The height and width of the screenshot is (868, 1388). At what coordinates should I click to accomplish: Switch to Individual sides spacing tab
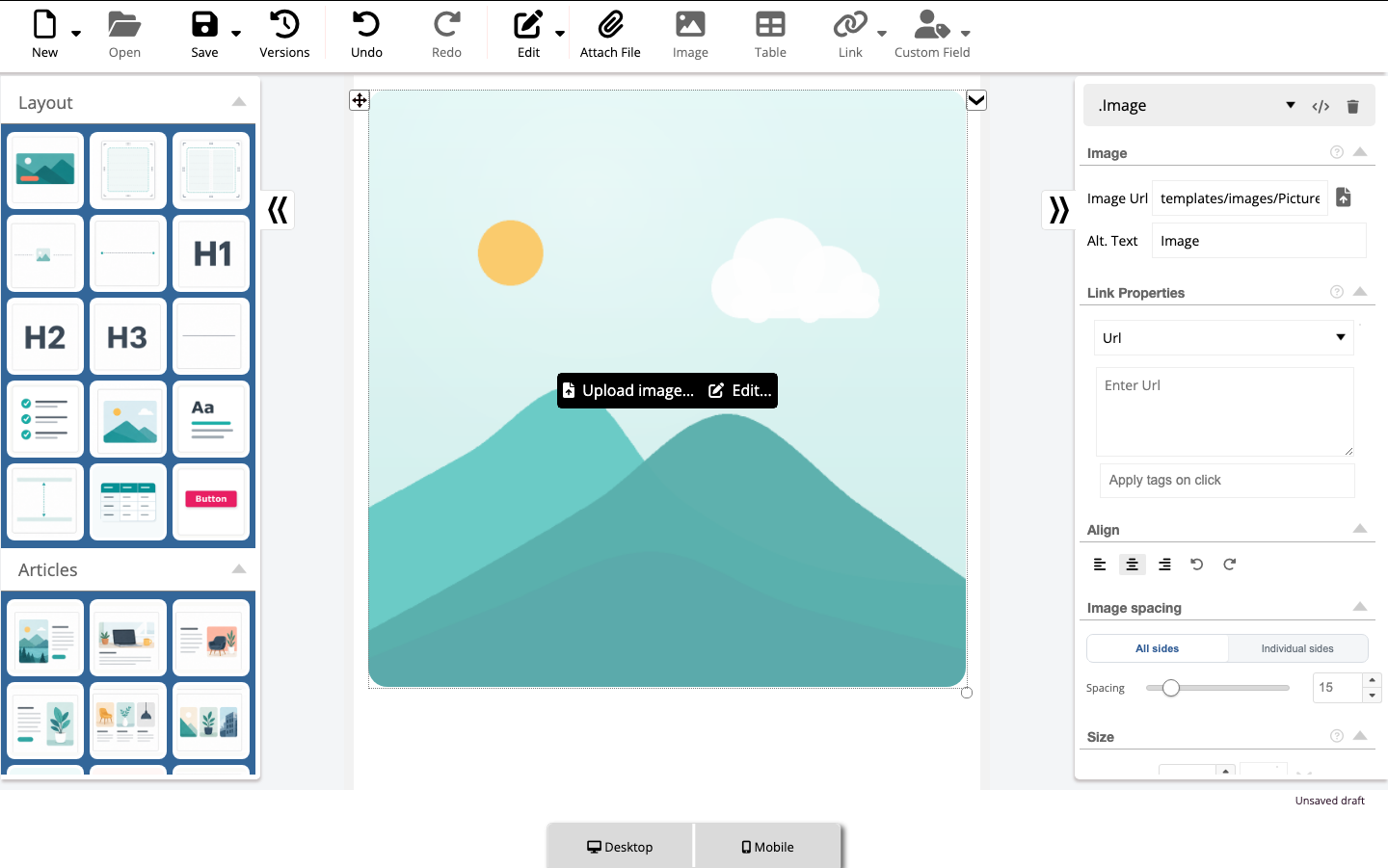[1297, 648]
